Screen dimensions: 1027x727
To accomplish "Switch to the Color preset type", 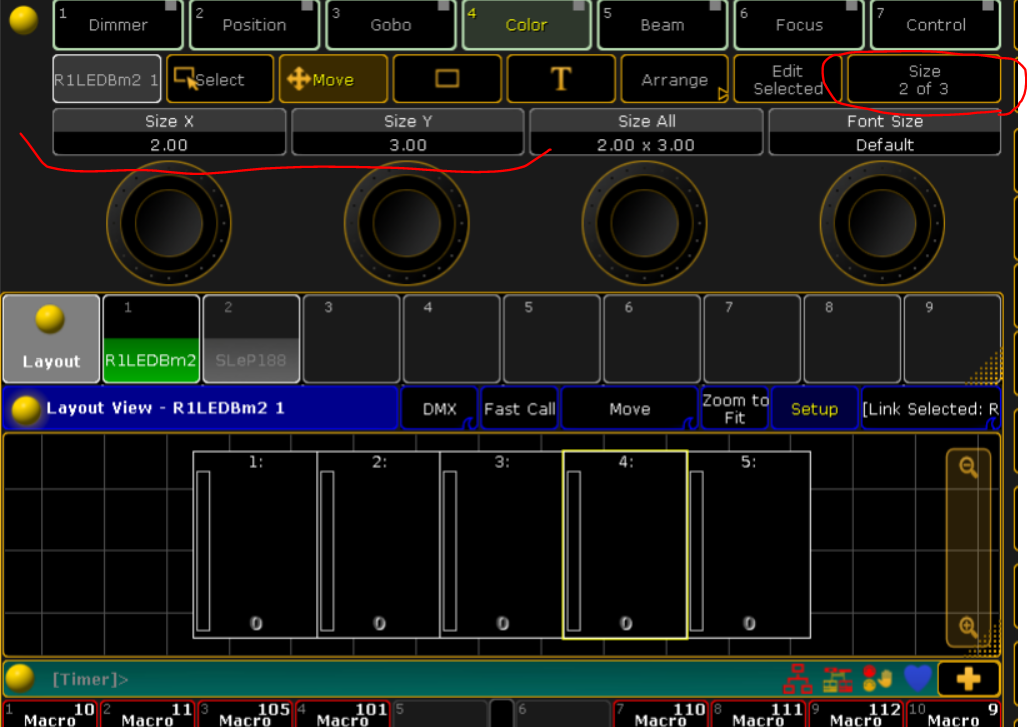I will 527,25.
